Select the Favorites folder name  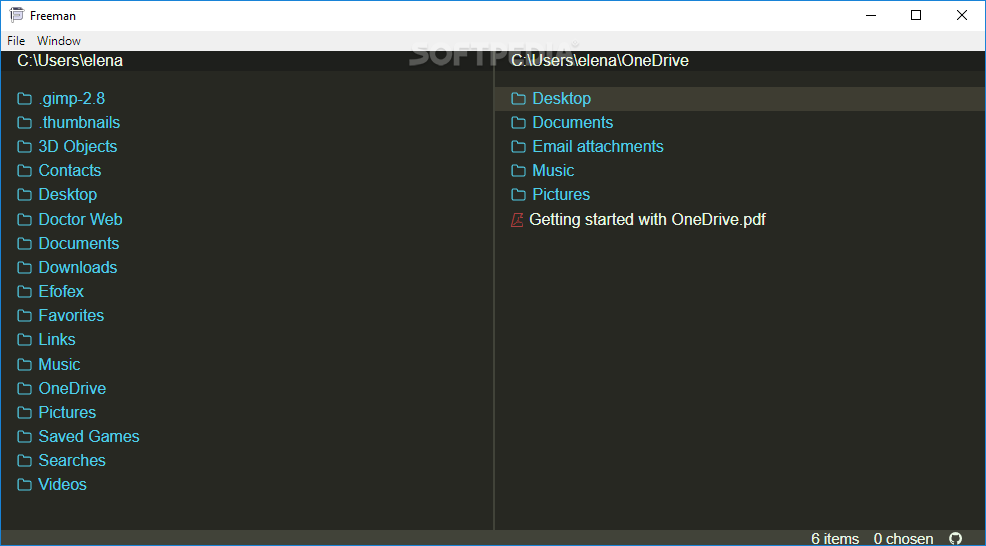(x=71, y=315)
